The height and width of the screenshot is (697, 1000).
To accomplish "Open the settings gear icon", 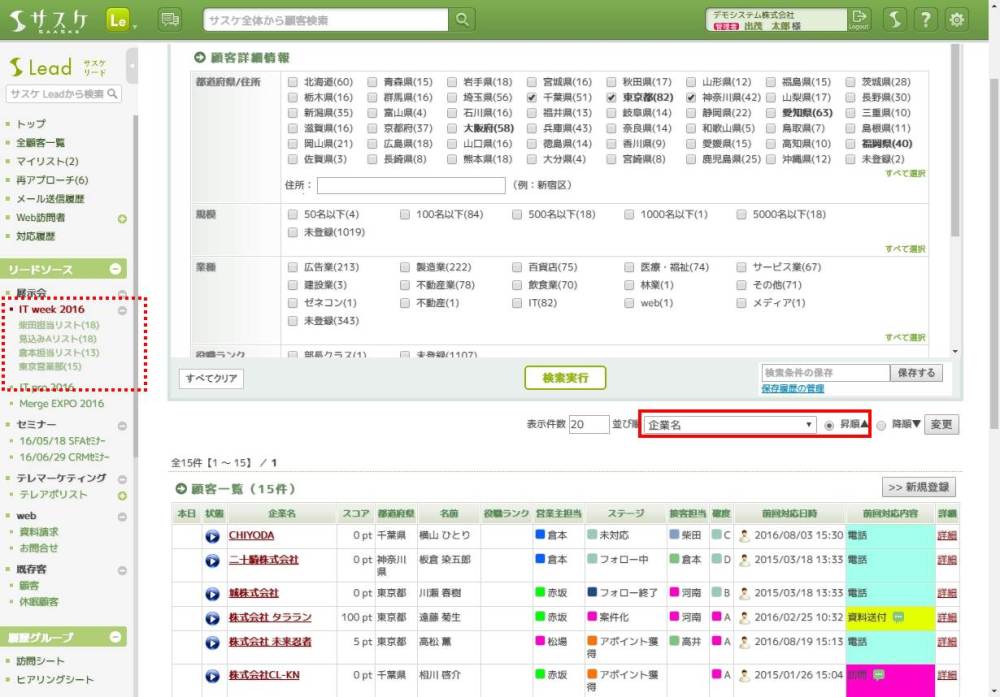I will [957, 20].
